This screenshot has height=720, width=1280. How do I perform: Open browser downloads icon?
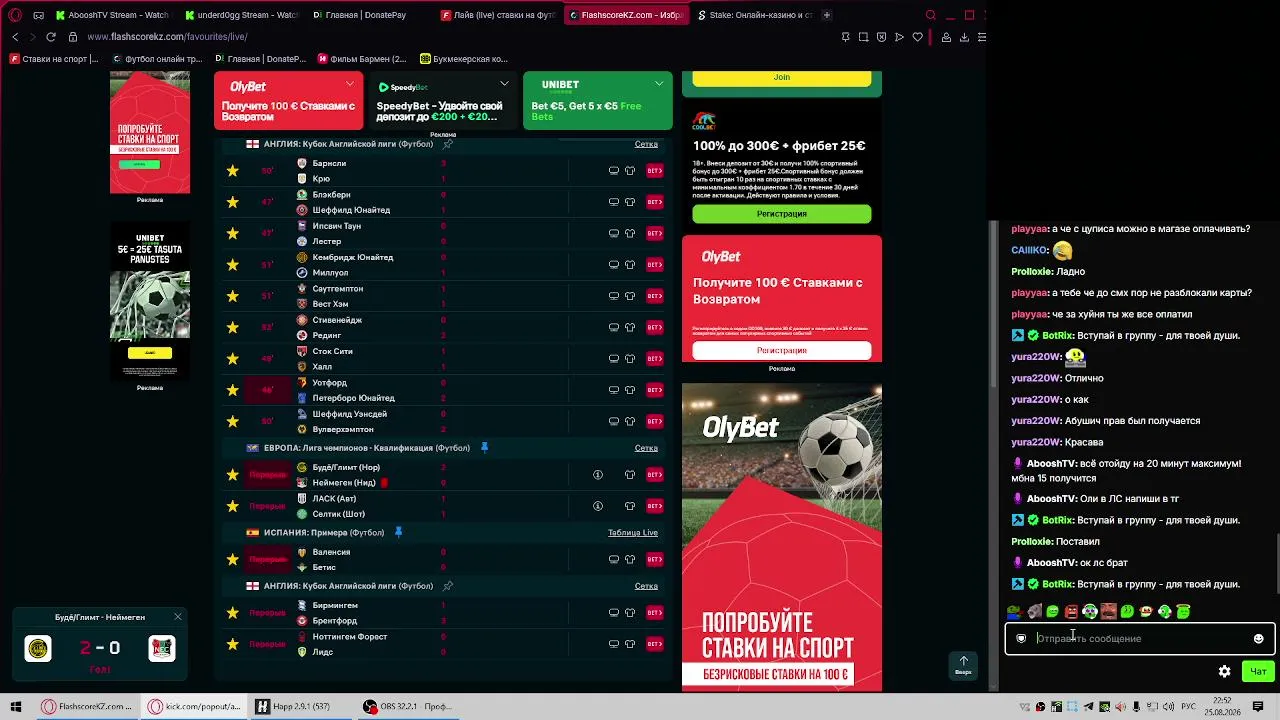coord(964,37)
